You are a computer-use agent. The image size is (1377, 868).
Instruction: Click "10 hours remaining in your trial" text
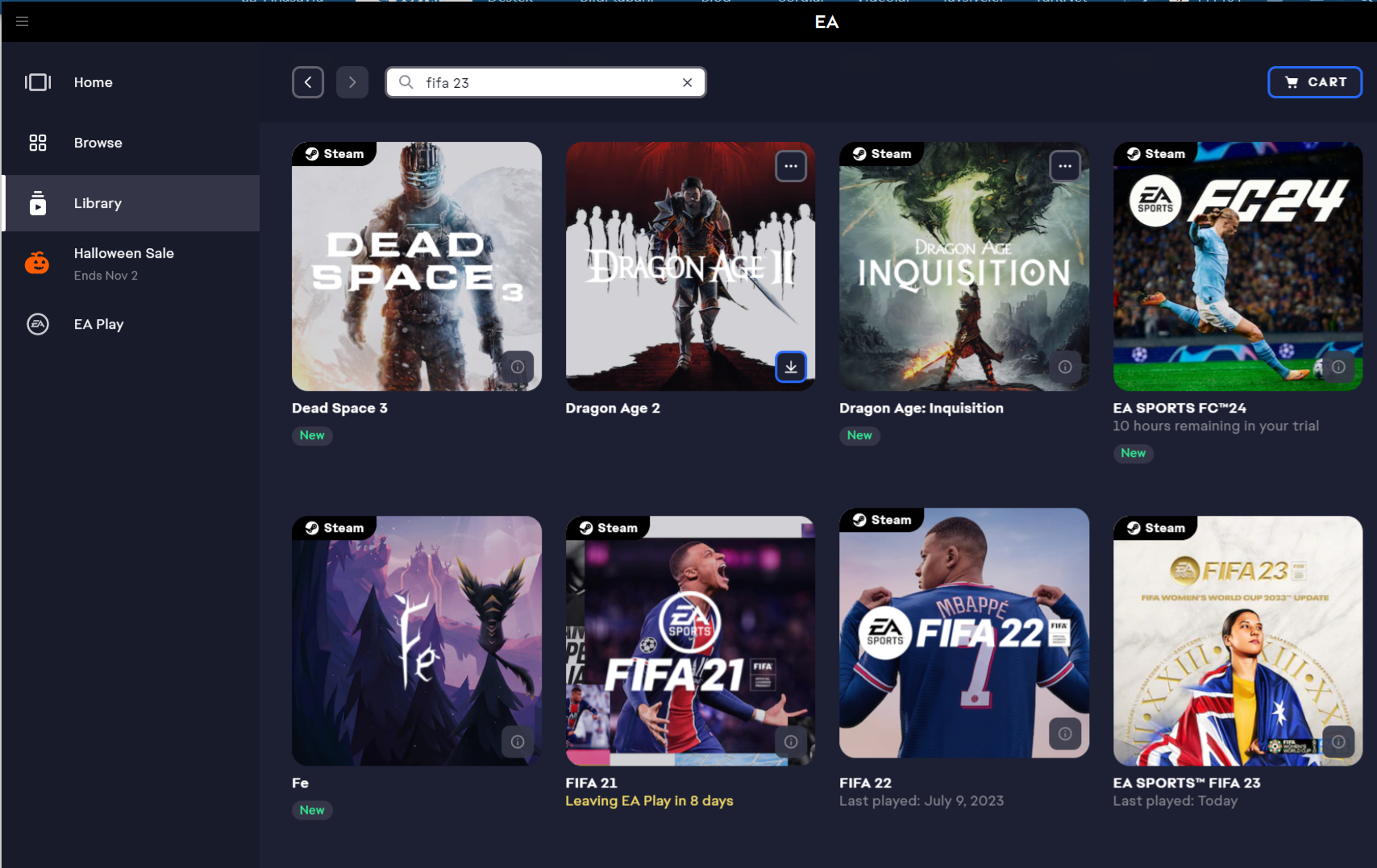coord(1216,426)
